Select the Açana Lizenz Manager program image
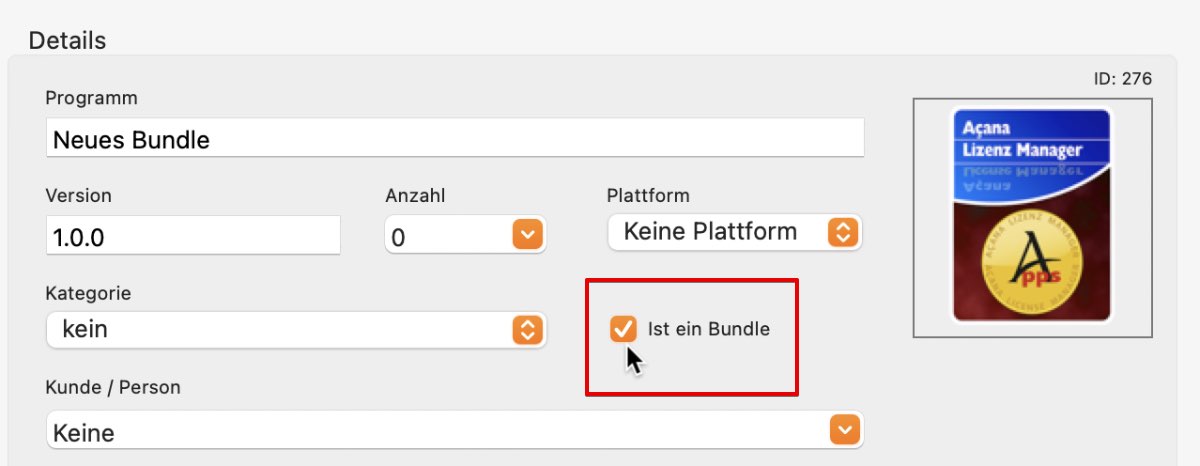Image resolution: width=1200 pixels, height=466 pixels. click(1032, 216)
